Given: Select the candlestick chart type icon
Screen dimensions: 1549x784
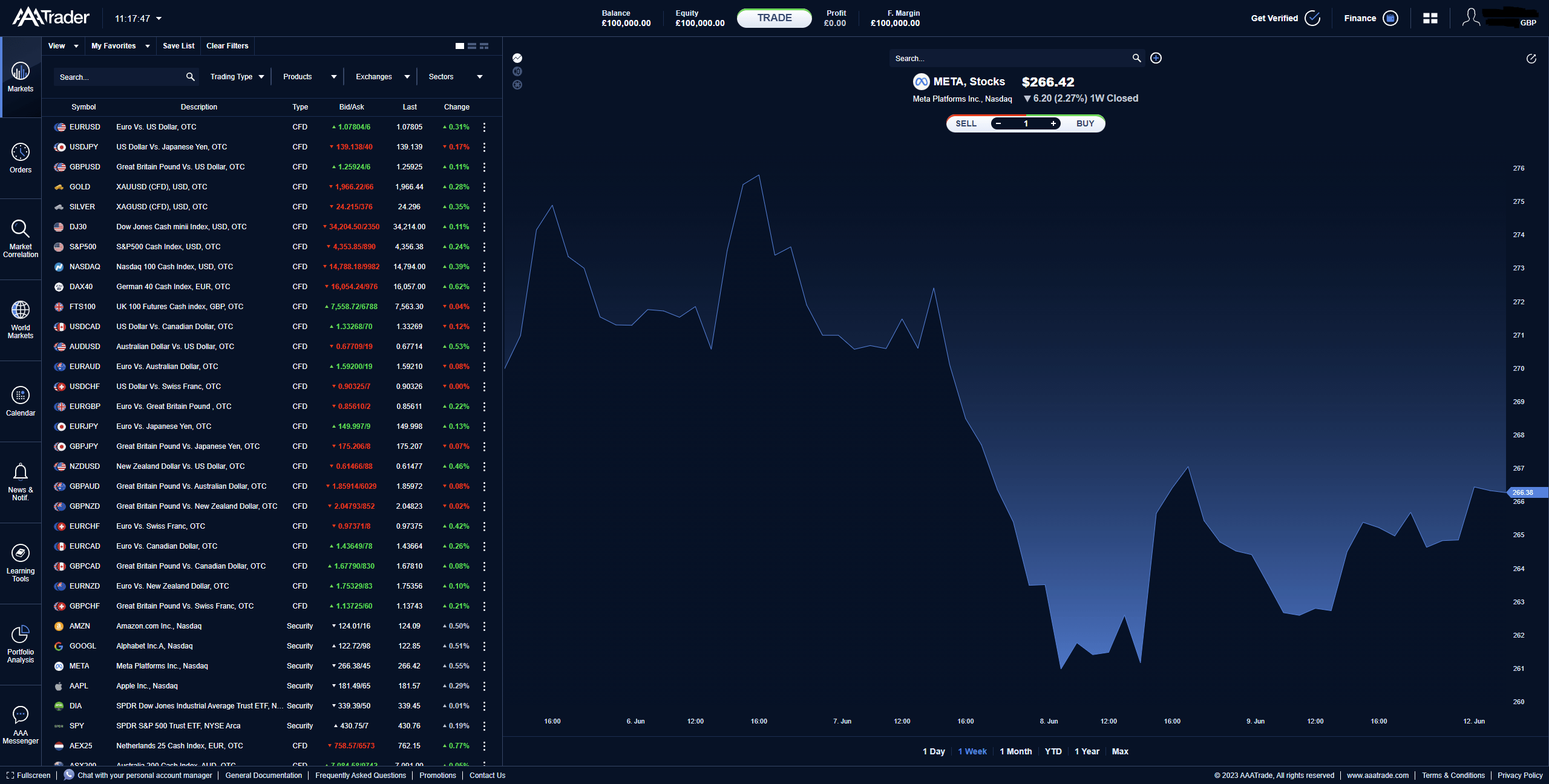Looking at the screenshot, I should coord(517,71).
